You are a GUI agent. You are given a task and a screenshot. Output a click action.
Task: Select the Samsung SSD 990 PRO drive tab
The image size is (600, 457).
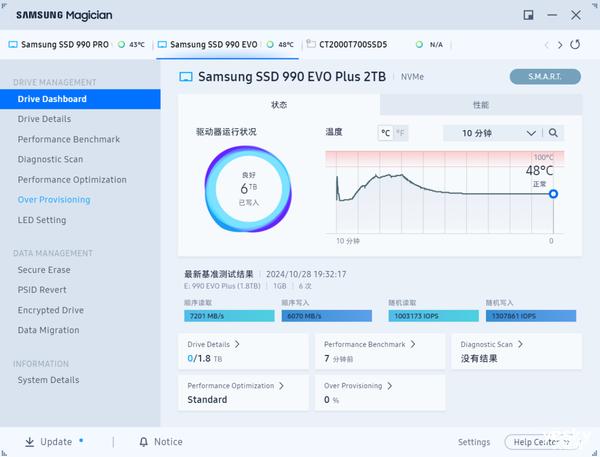click(77, 44)
